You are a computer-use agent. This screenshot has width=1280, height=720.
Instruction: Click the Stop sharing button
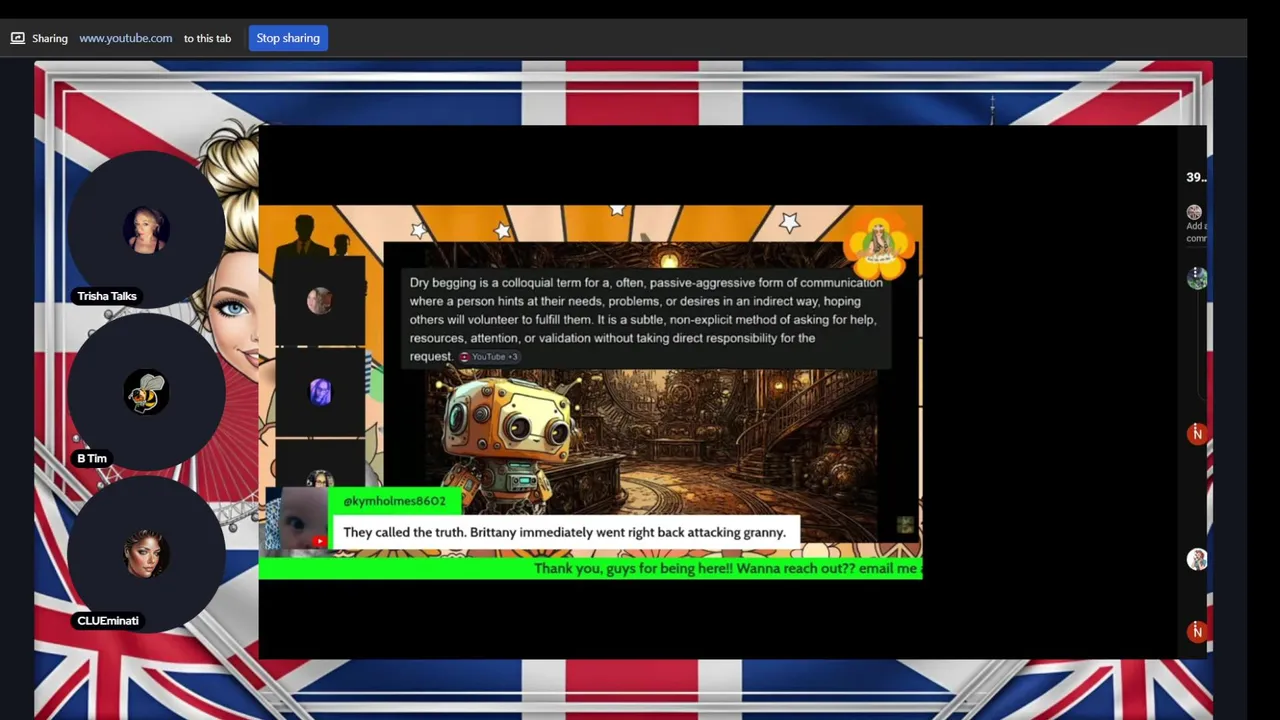pos(288,38)
